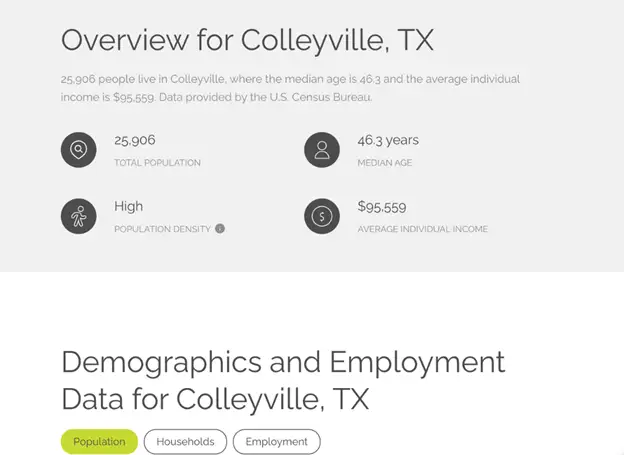624x455 pixels.
Task: Switch to the Households tab
Action: click(185, 441)
